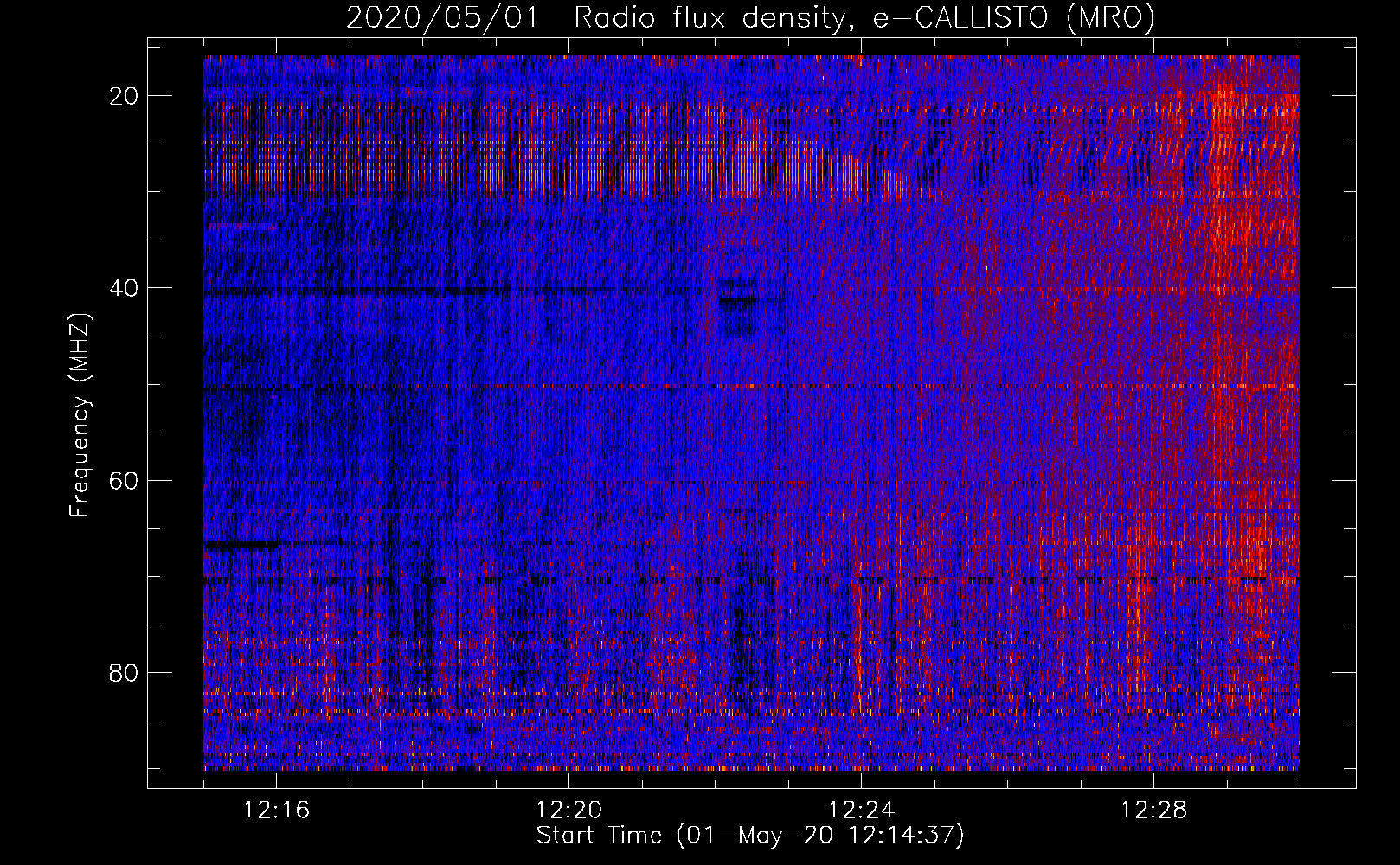
Task: Click the 20 MHz frequency tick label
Action: click(124, 96)
